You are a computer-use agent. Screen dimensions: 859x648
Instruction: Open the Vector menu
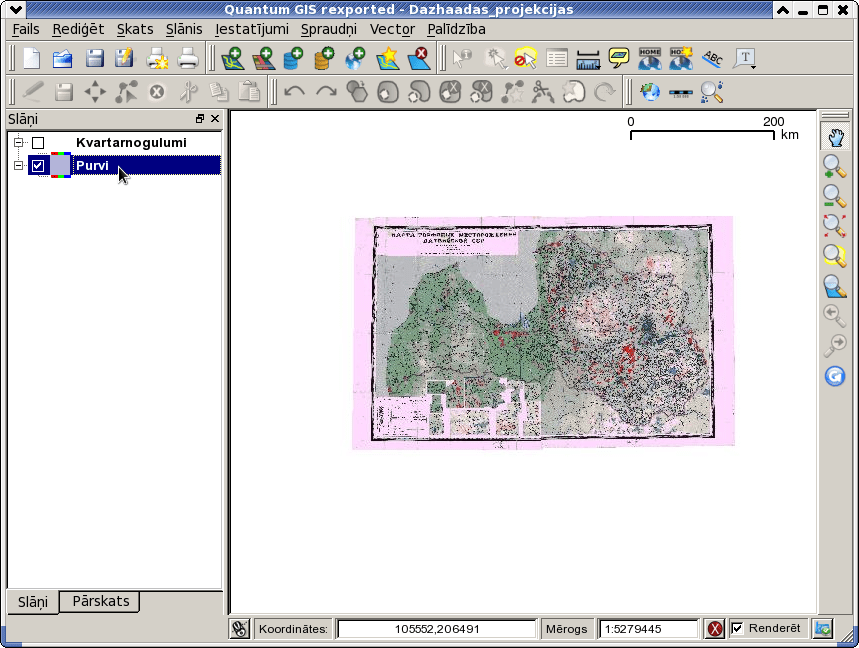pyautogui.click(x=392, y=29)
